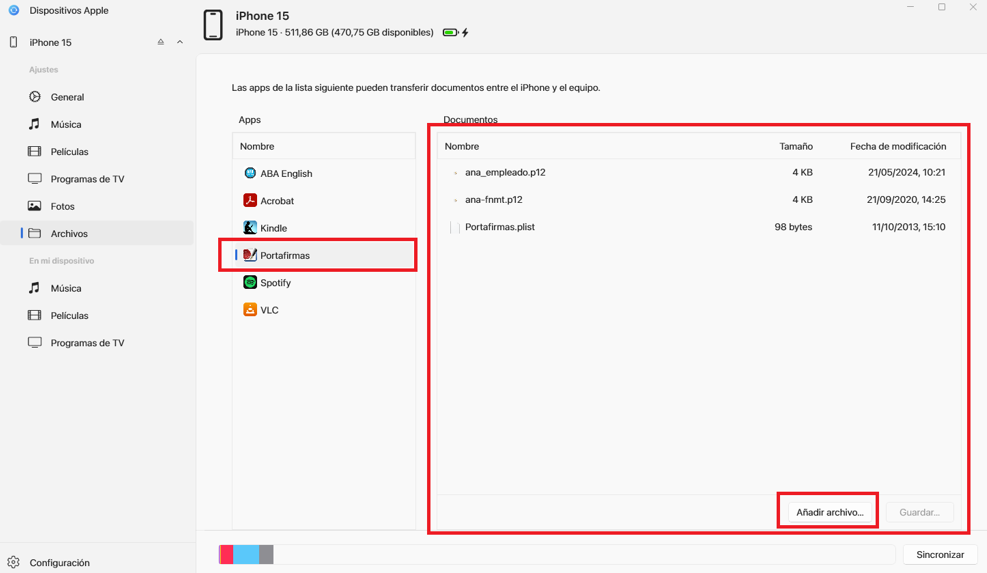Open Música under Ajustes
987x573 pixels.
(98, 124)
